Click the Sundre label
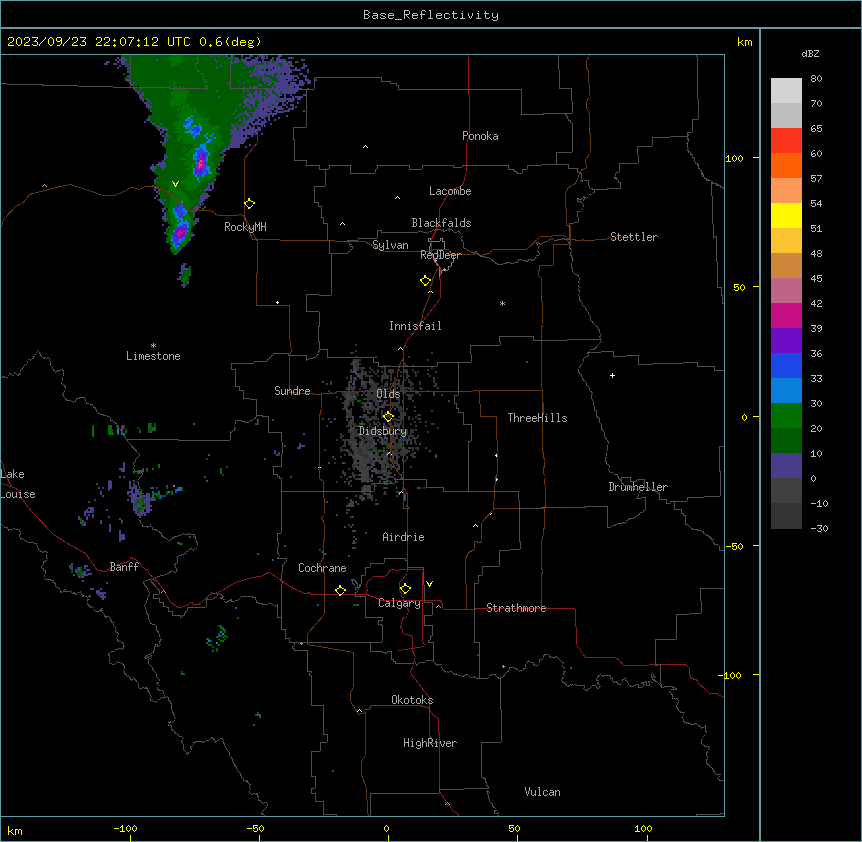862x842 pixels. [292, 391]
